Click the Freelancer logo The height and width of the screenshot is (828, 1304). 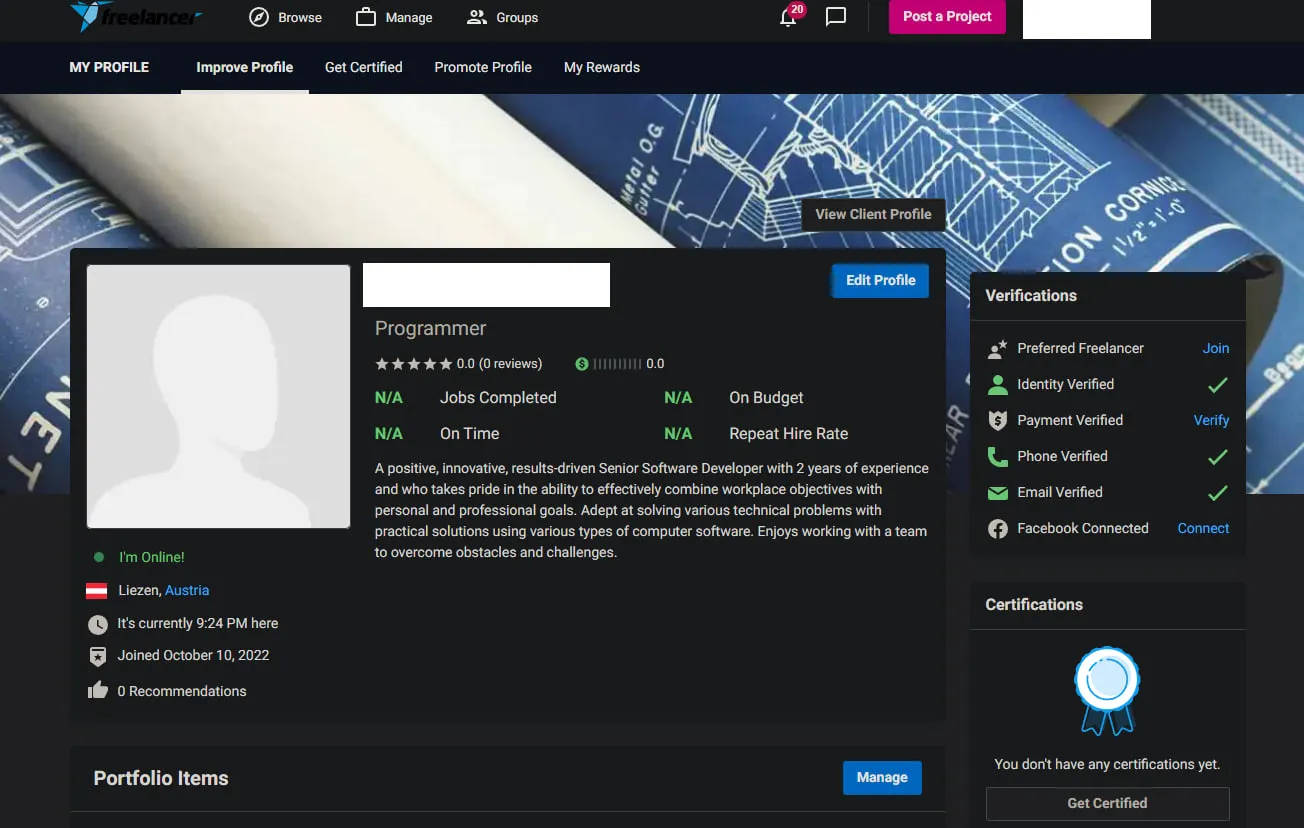coord(136,17)
